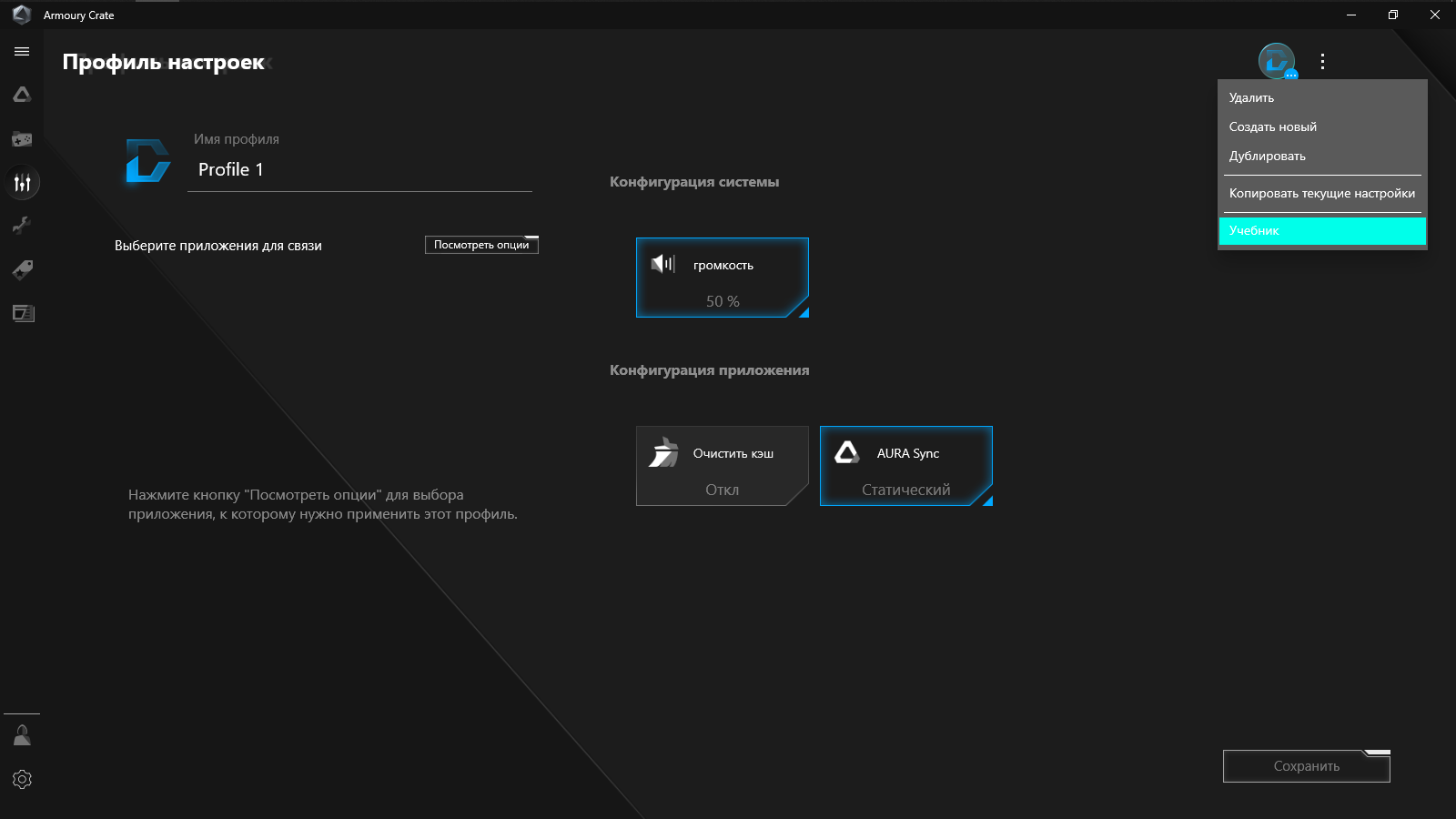
Task: Open the News icon in sidebar
Action: (23, 313)
